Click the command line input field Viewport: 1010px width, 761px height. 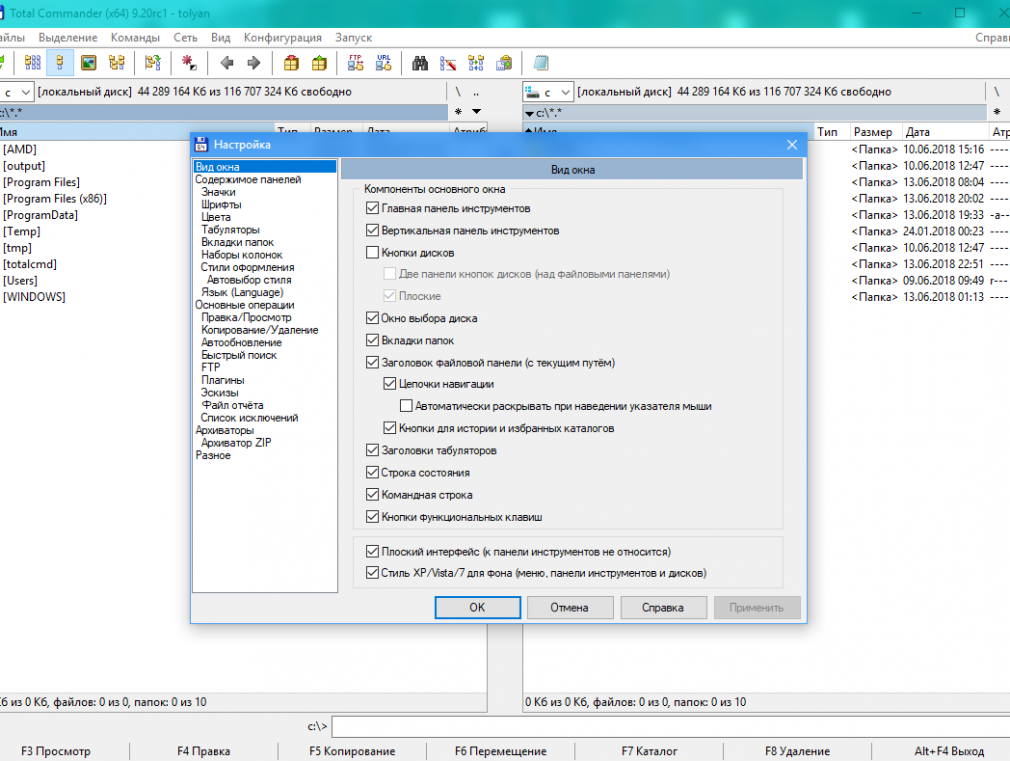pyautogui.click(x=671, y=726)
